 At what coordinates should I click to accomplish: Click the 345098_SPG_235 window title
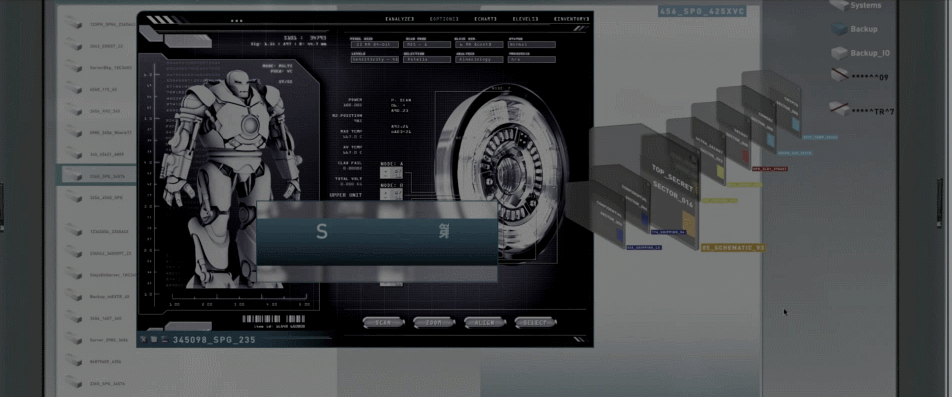pos(214,340)
